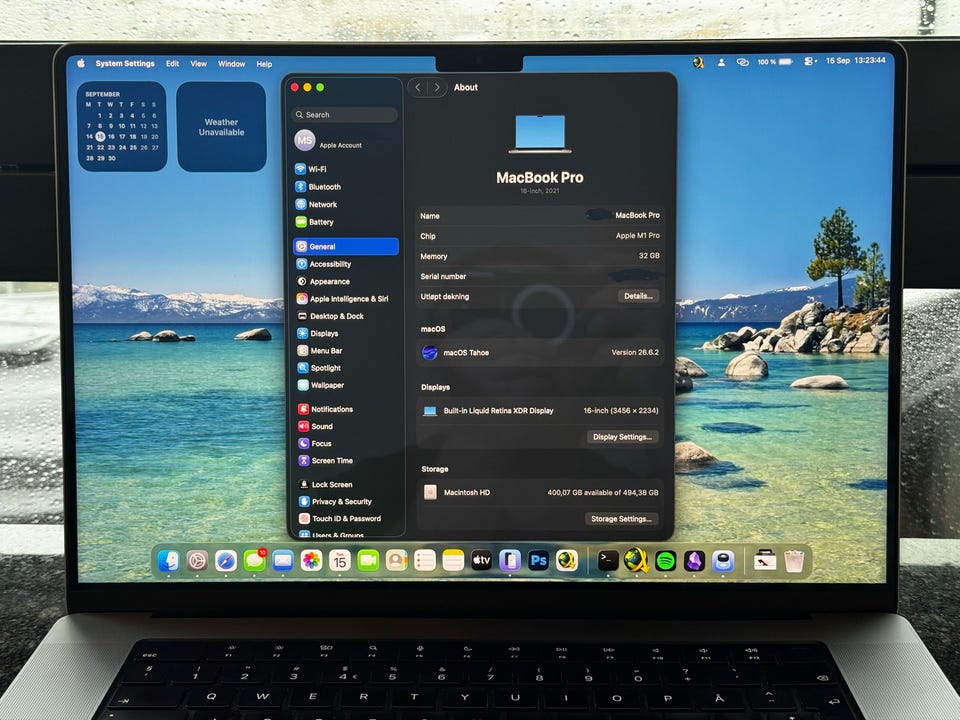
Task: Open Terminal from the Dock
Action: 607,561
